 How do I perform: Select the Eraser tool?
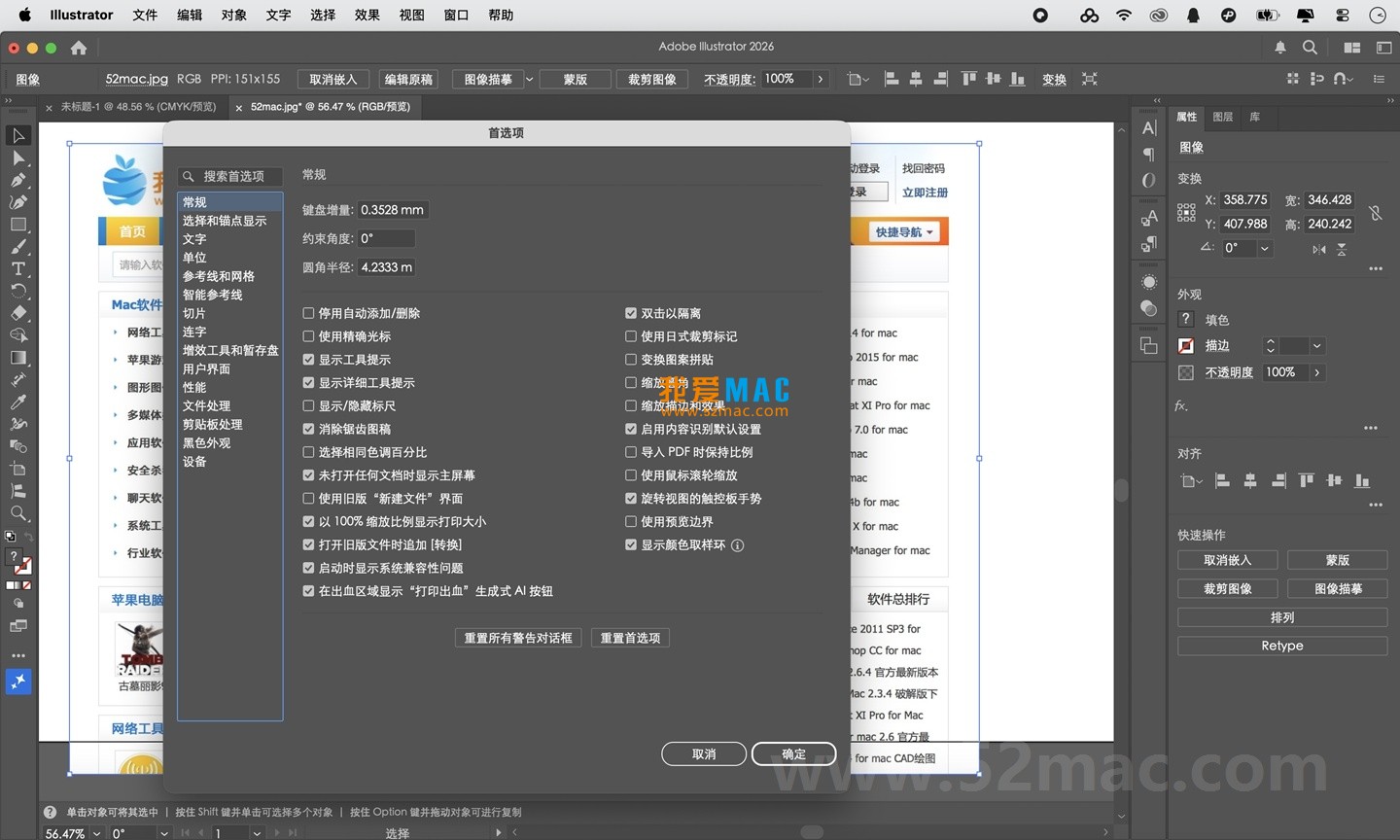17,314
